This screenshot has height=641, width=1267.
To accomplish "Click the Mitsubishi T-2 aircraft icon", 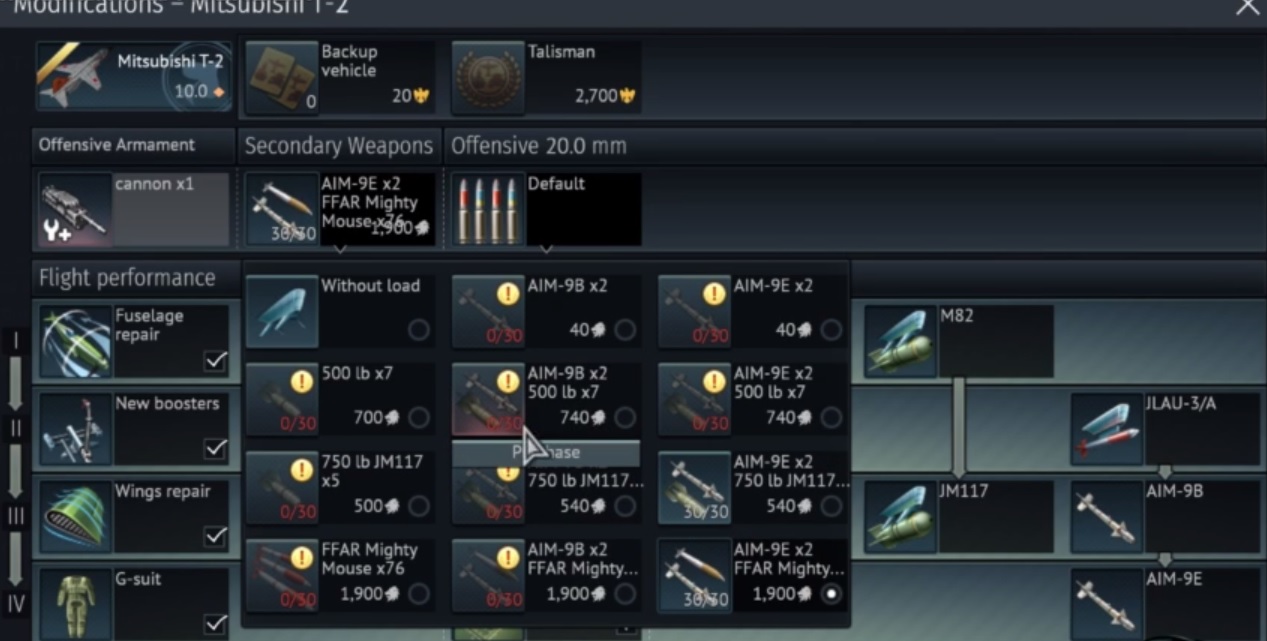I will click(74, 76).
